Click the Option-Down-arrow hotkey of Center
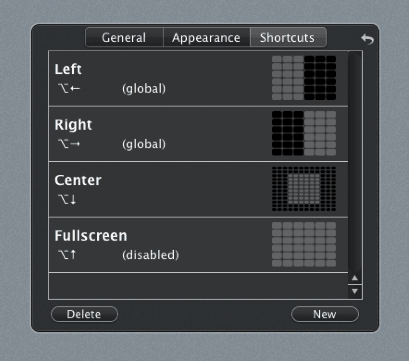409x361 pixels. pyautogui.click(x=67, y=200)
